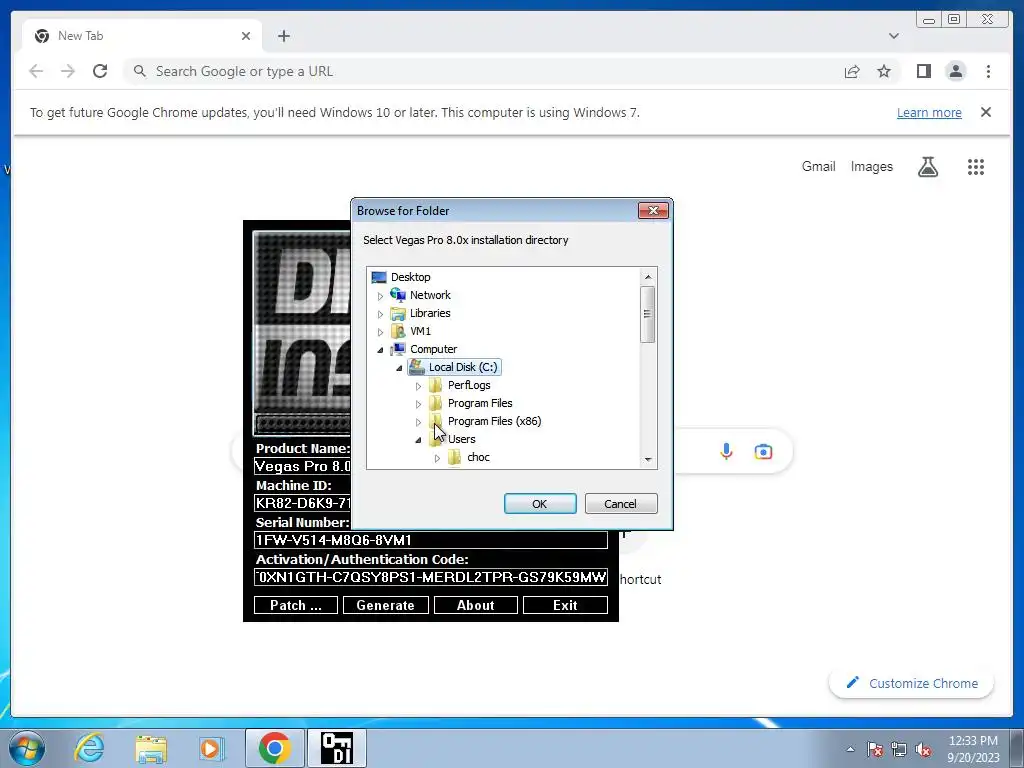
Task: Select the PerfLogs folder
Action: (468, 385)
